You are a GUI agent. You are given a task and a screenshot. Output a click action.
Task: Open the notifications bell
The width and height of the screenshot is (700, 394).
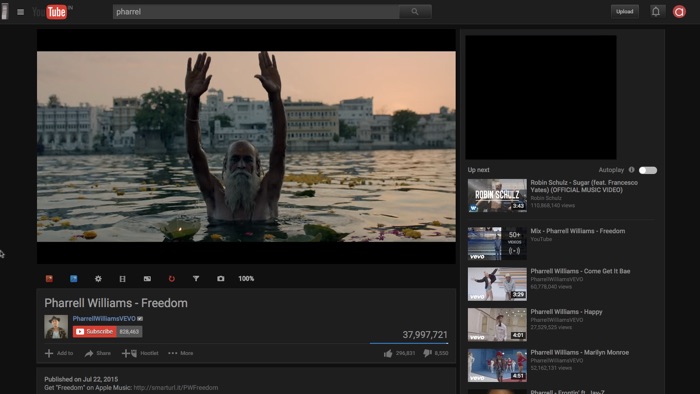[655, 12]
